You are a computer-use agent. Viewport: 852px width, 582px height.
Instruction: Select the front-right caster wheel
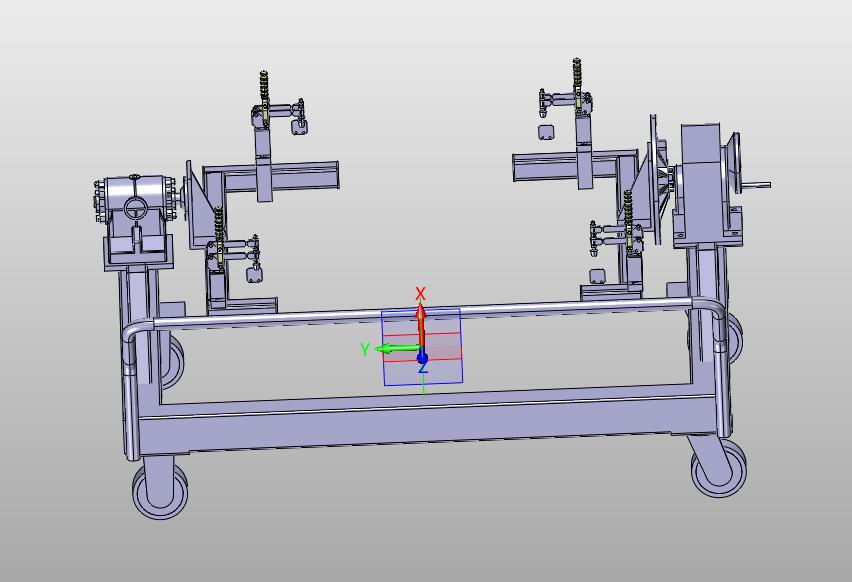click(x=718, y=468)
